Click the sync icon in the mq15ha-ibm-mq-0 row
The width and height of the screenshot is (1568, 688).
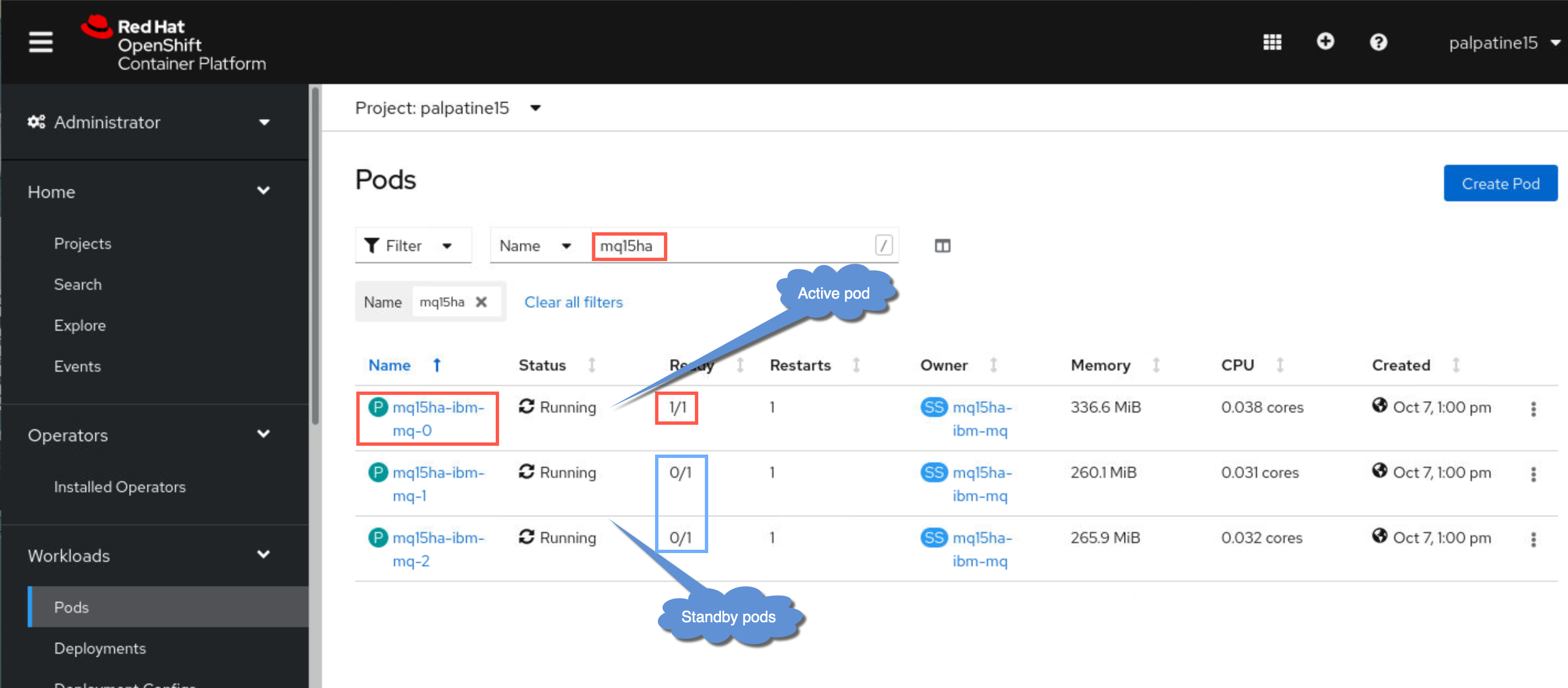(527, 406)
